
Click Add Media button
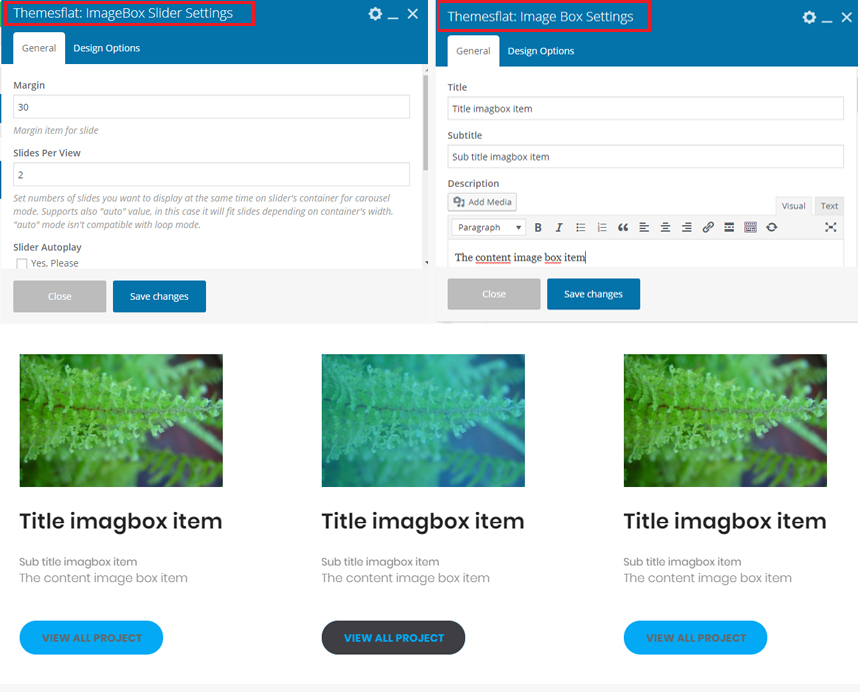[x=482, y=202]
